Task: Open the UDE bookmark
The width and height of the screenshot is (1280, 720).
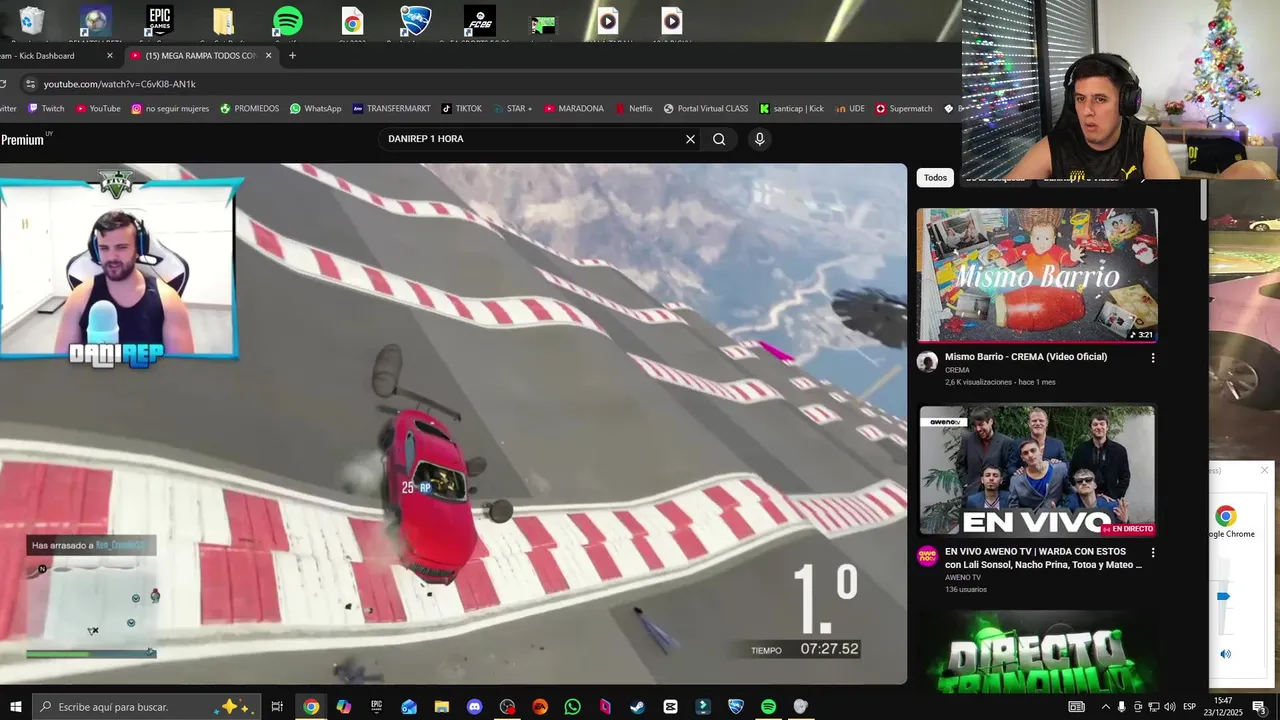Action: click(849, 109)
